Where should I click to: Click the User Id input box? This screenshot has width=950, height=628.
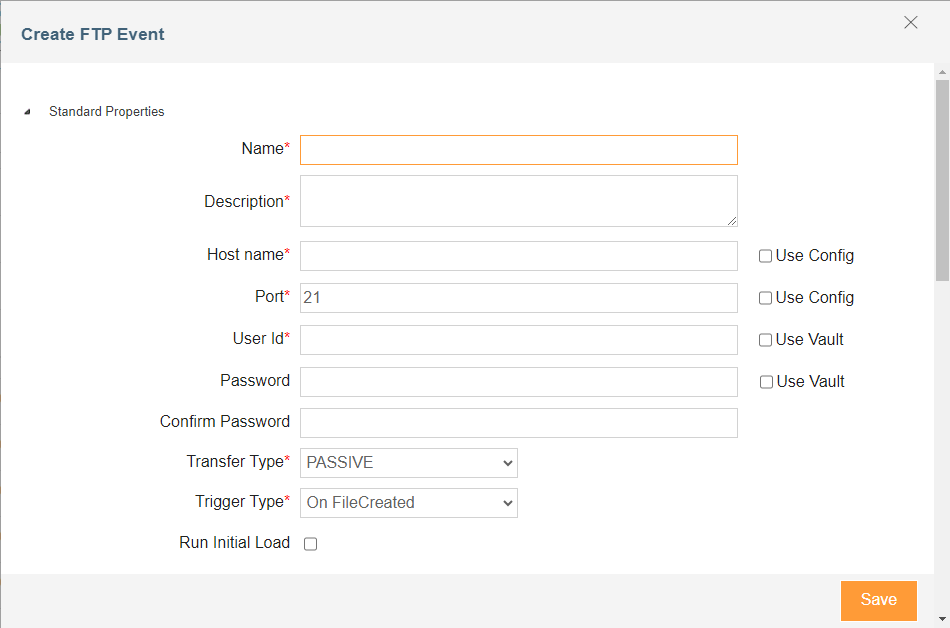[519, 340]
